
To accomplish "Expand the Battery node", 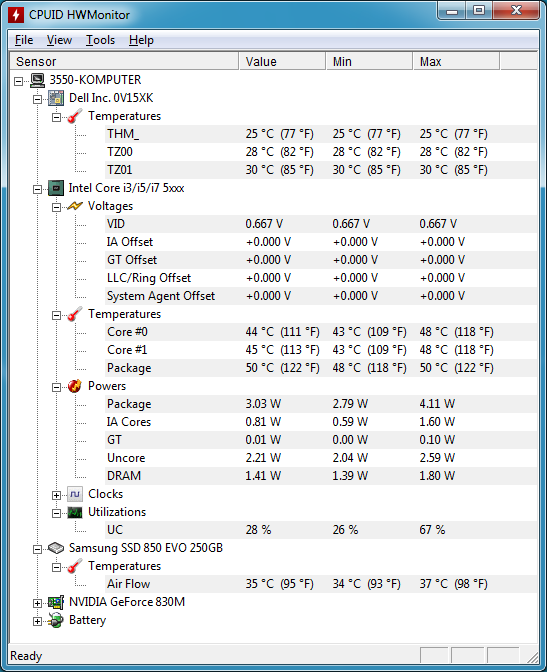I will click(38, 621).
